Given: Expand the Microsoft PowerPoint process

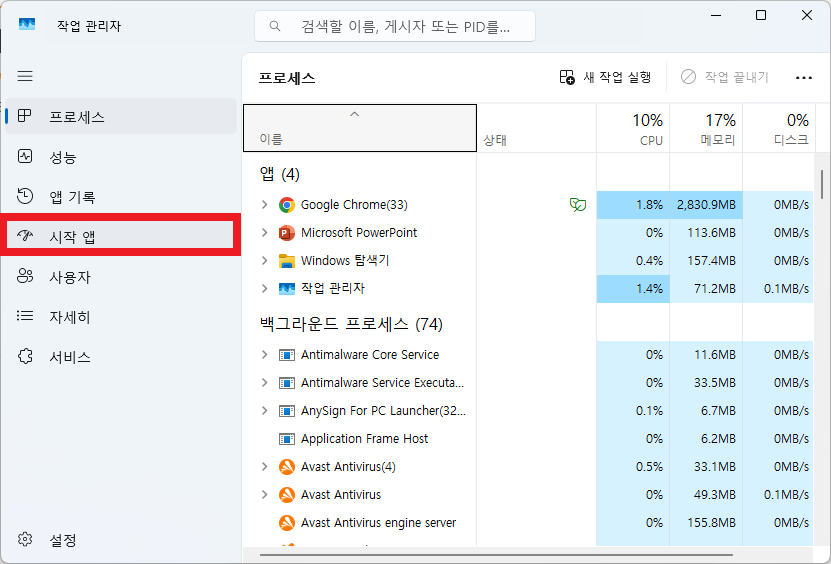Looking at the screenshot, I should point(264,233).
